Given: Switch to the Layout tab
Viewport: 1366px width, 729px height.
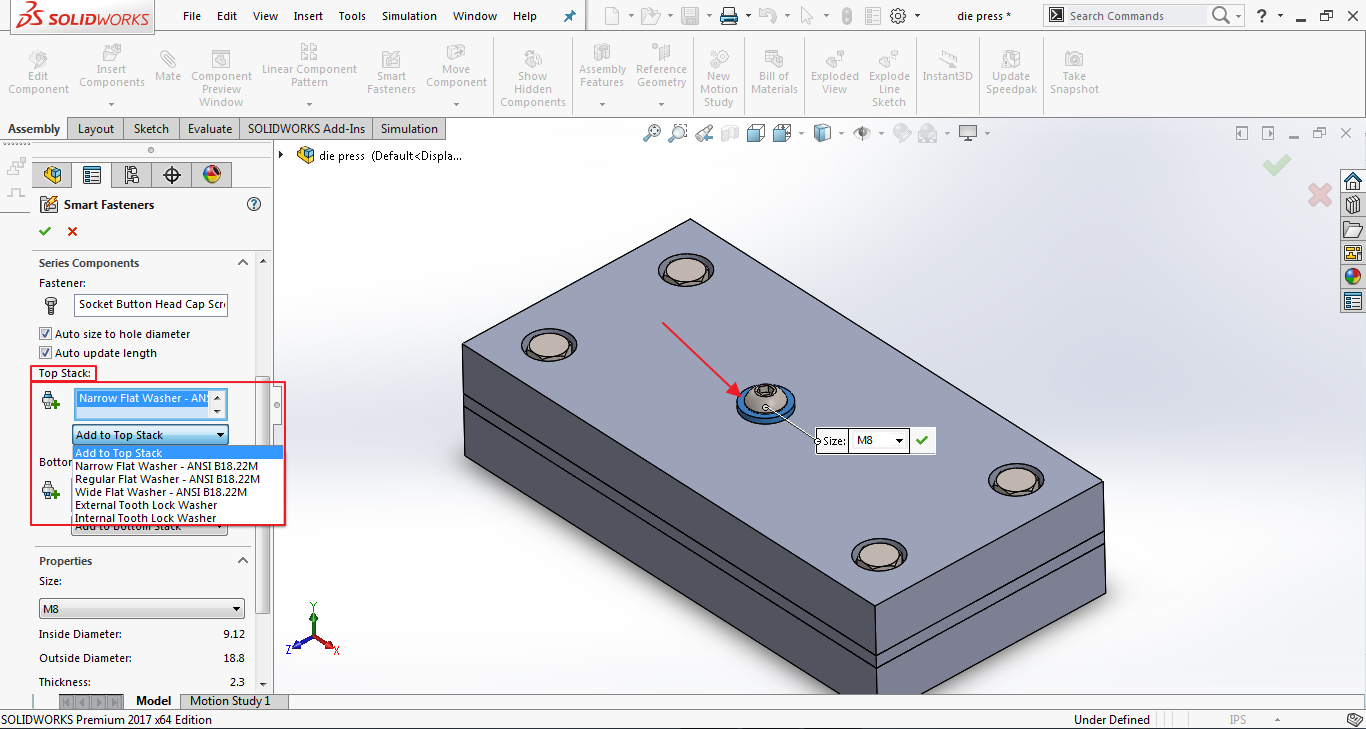Looking at the screenshot, I should point(96,128).
